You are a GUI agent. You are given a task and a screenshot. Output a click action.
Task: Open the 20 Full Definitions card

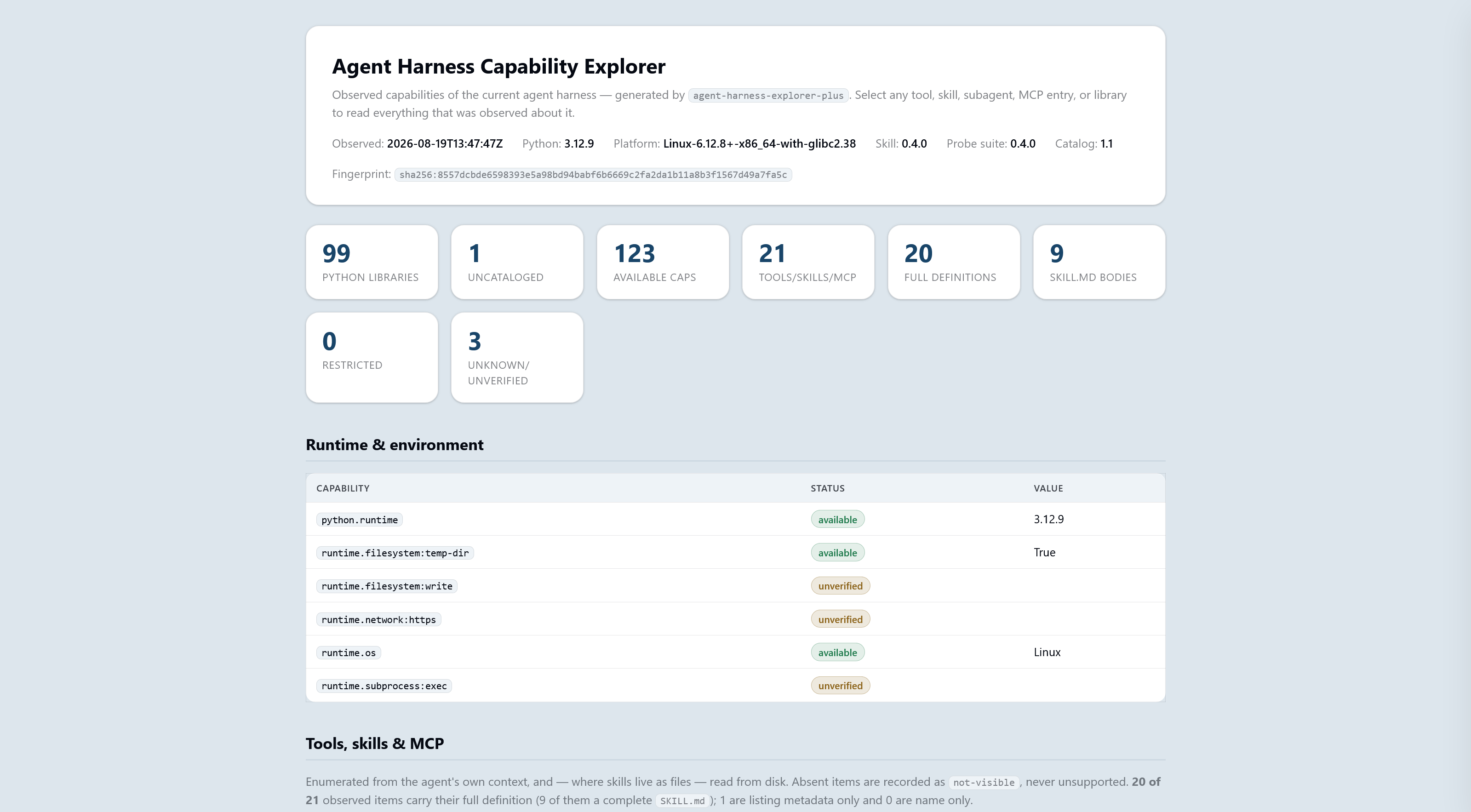point(954,262)
